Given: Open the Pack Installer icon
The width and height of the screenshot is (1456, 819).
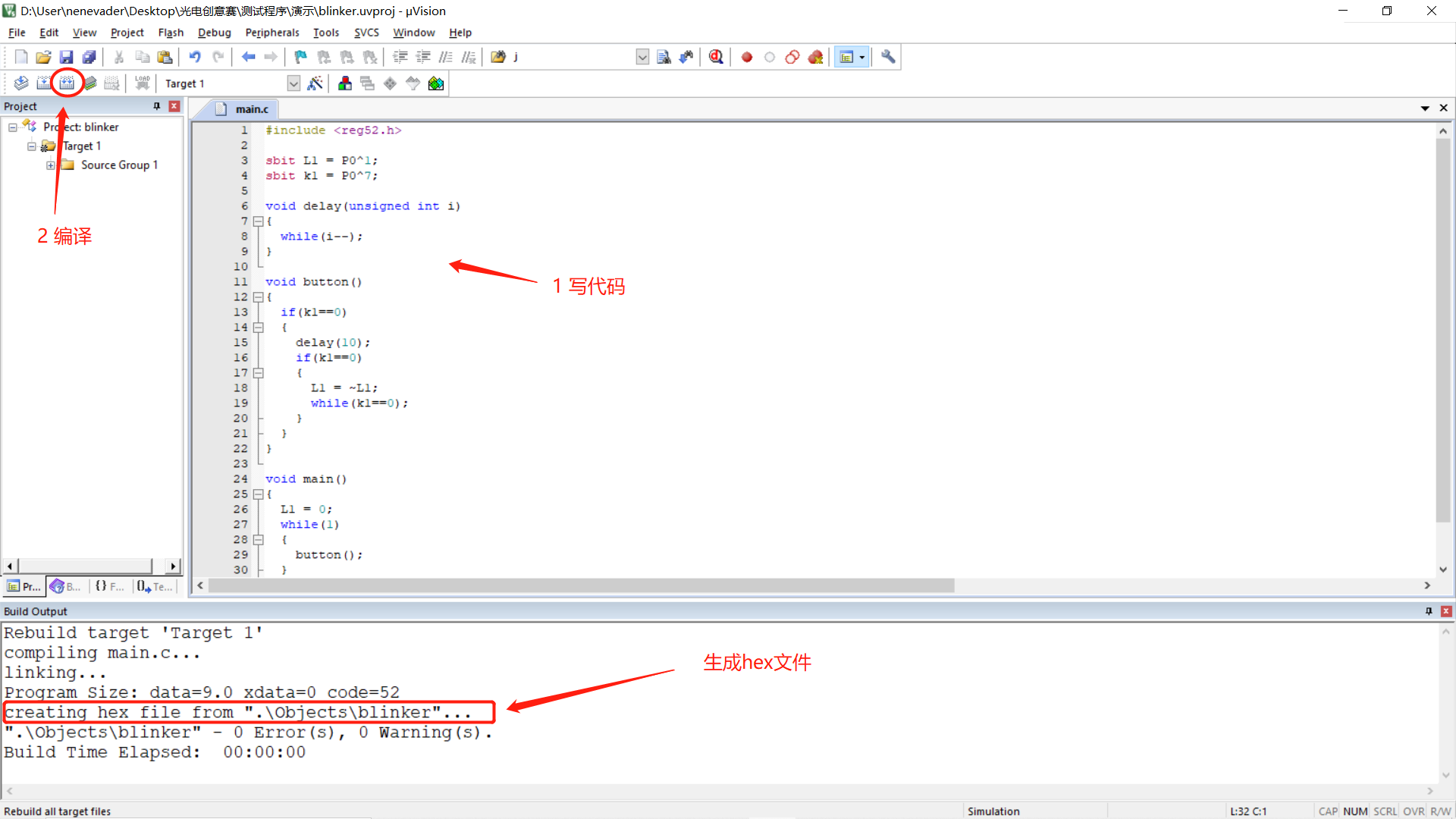Looking at the screenshot, I should (436, 83).
